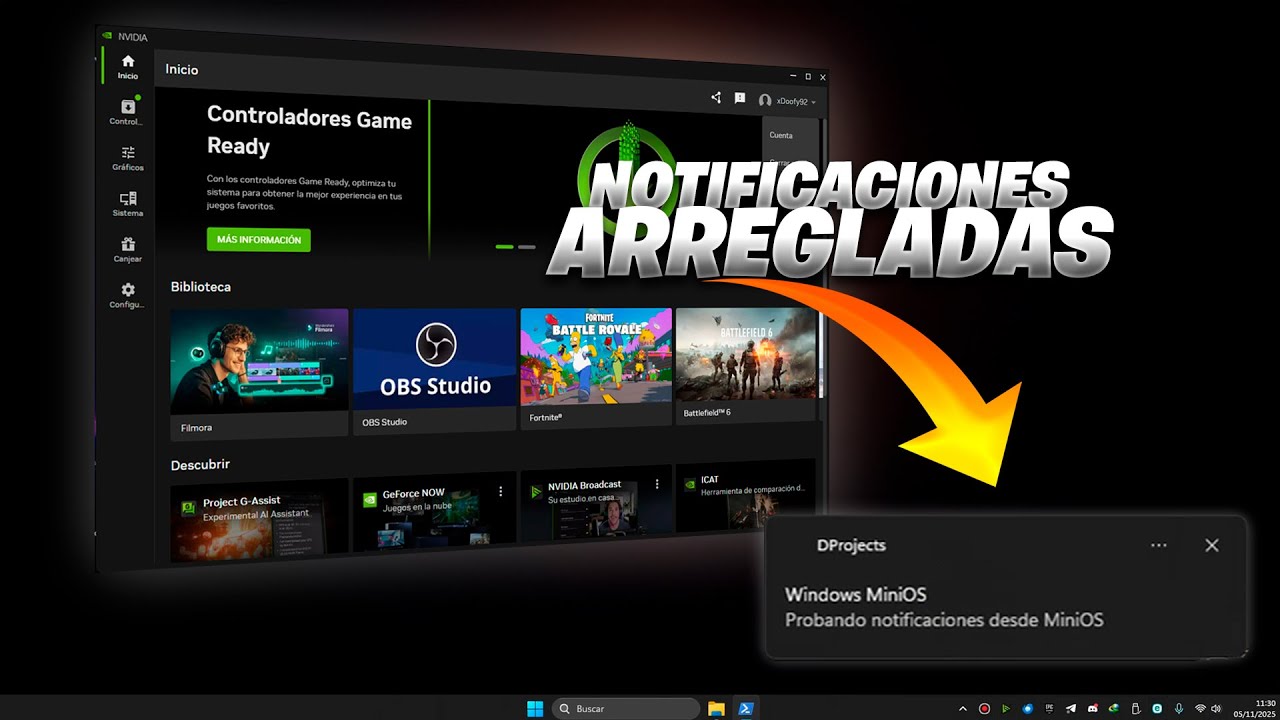Viewport: 1280px width, 720px height.
Task: Expand the xDoofy92 account dropdown
Action: 787,101
